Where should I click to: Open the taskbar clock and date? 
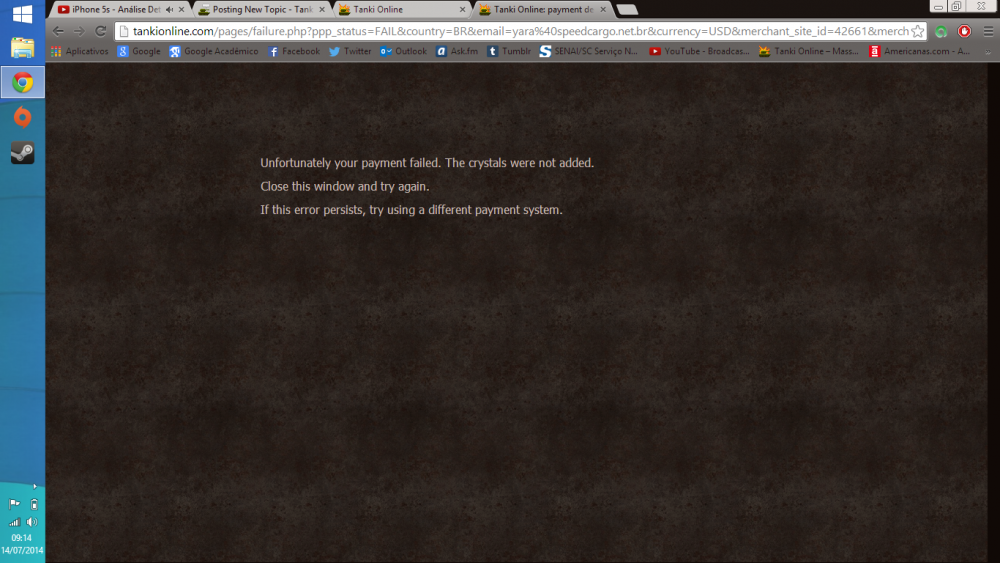point(22,544)
